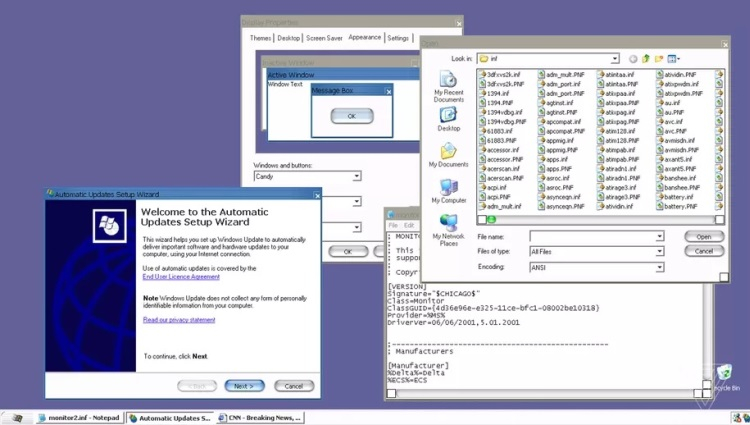
Task: Switch to the Settings tab
Action: coord(398,38)
